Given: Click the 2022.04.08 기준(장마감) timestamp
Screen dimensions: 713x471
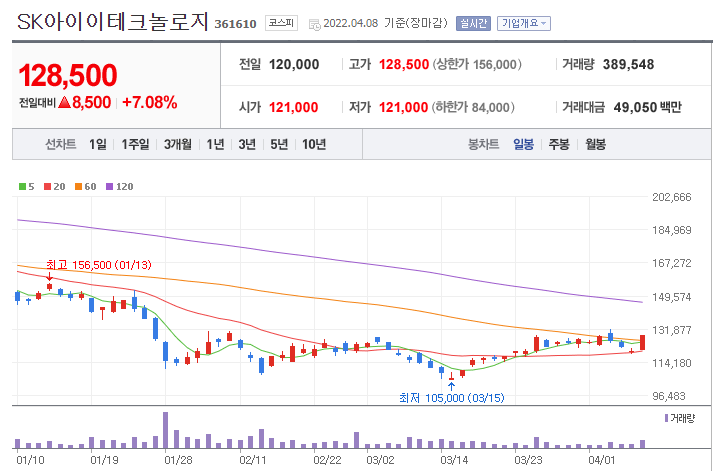Looking at the screenshot, I should (x=385, y=23).
